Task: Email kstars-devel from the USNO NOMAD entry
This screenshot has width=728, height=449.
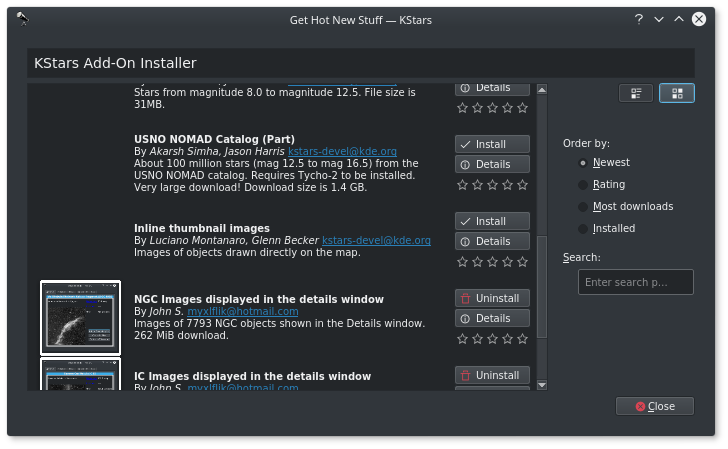Action: pos(342,151)
